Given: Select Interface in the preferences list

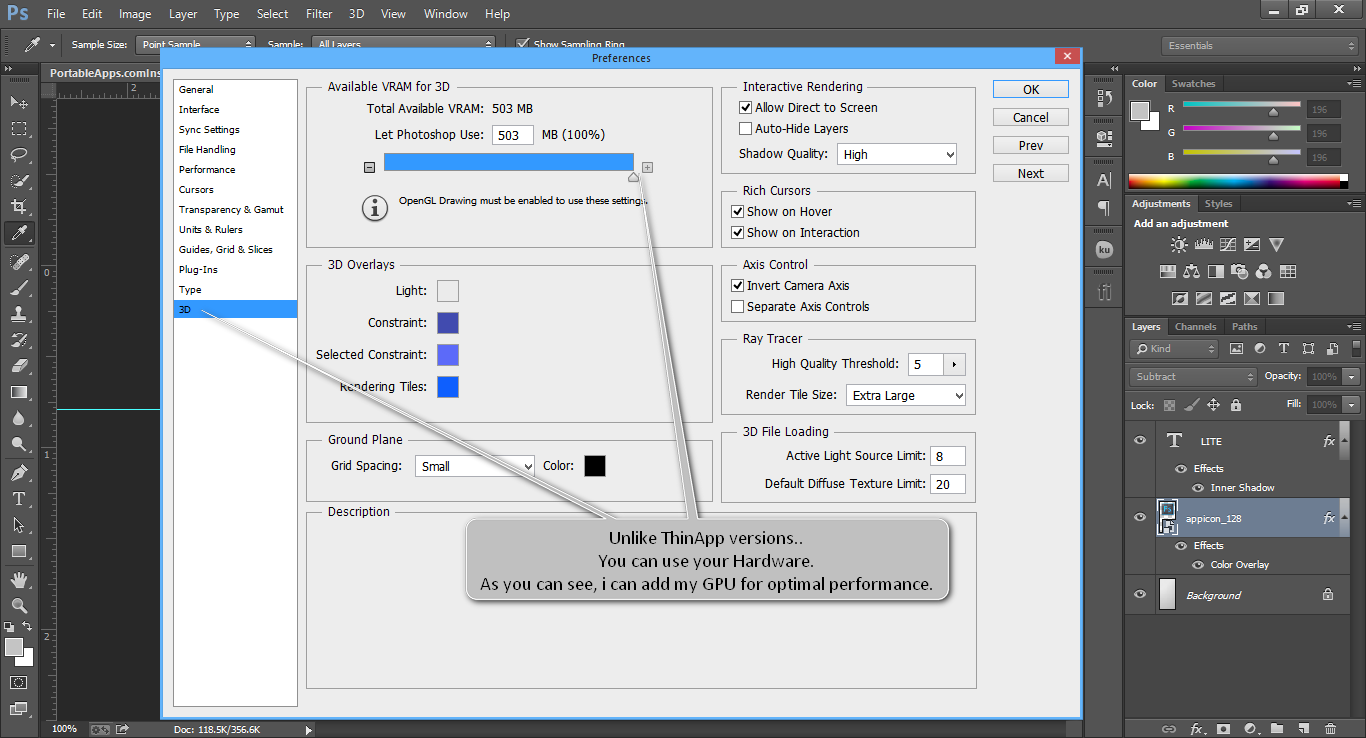Looking at the screenshot, I should pyautogui.click(x=235, y=109).
